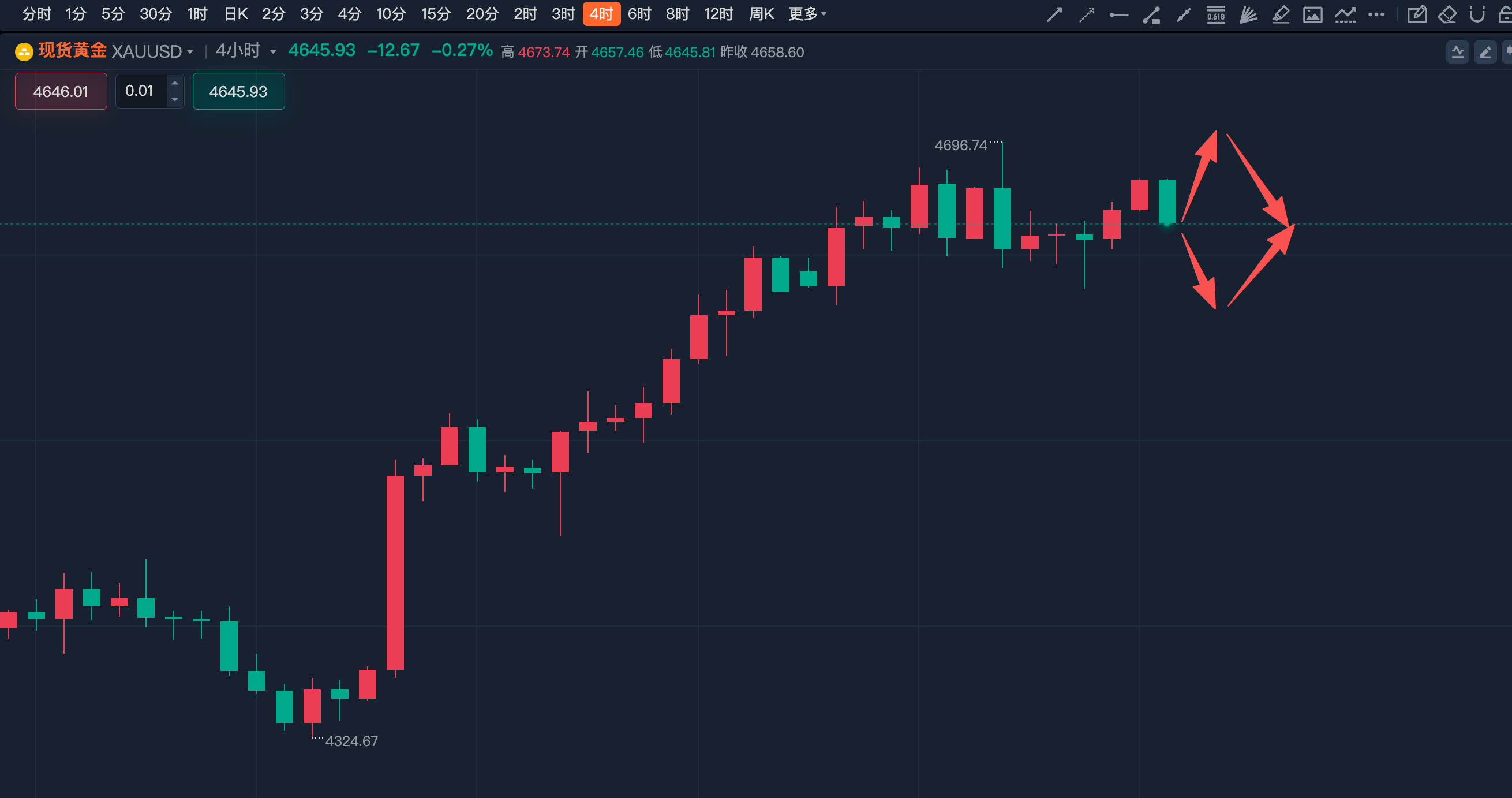The image size is (1512, 798).
Task: Toggle the drawing edit pencil button
Action: pyautogui.click(x=1485, y=53)
